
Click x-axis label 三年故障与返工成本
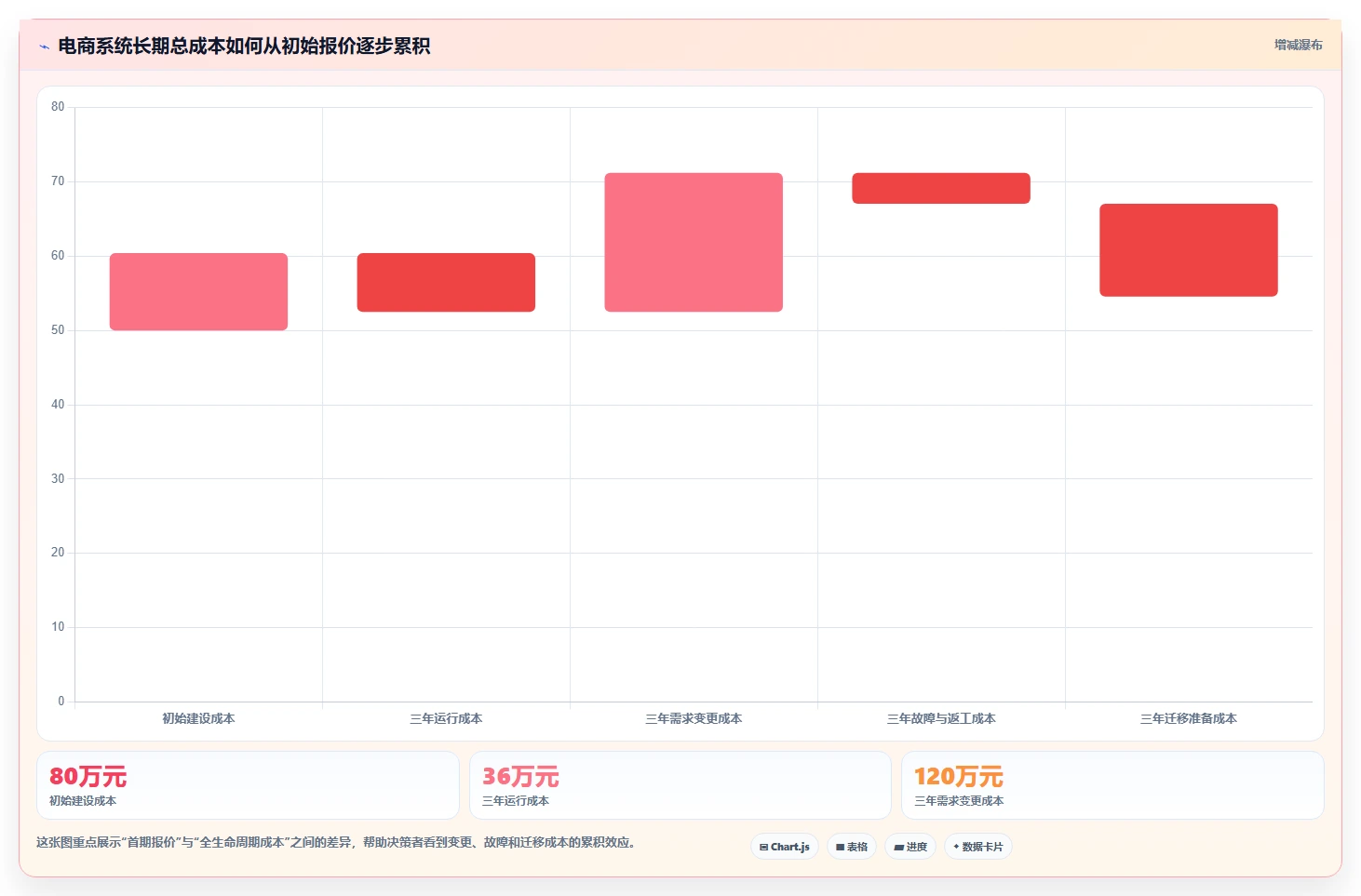point(941,718)
